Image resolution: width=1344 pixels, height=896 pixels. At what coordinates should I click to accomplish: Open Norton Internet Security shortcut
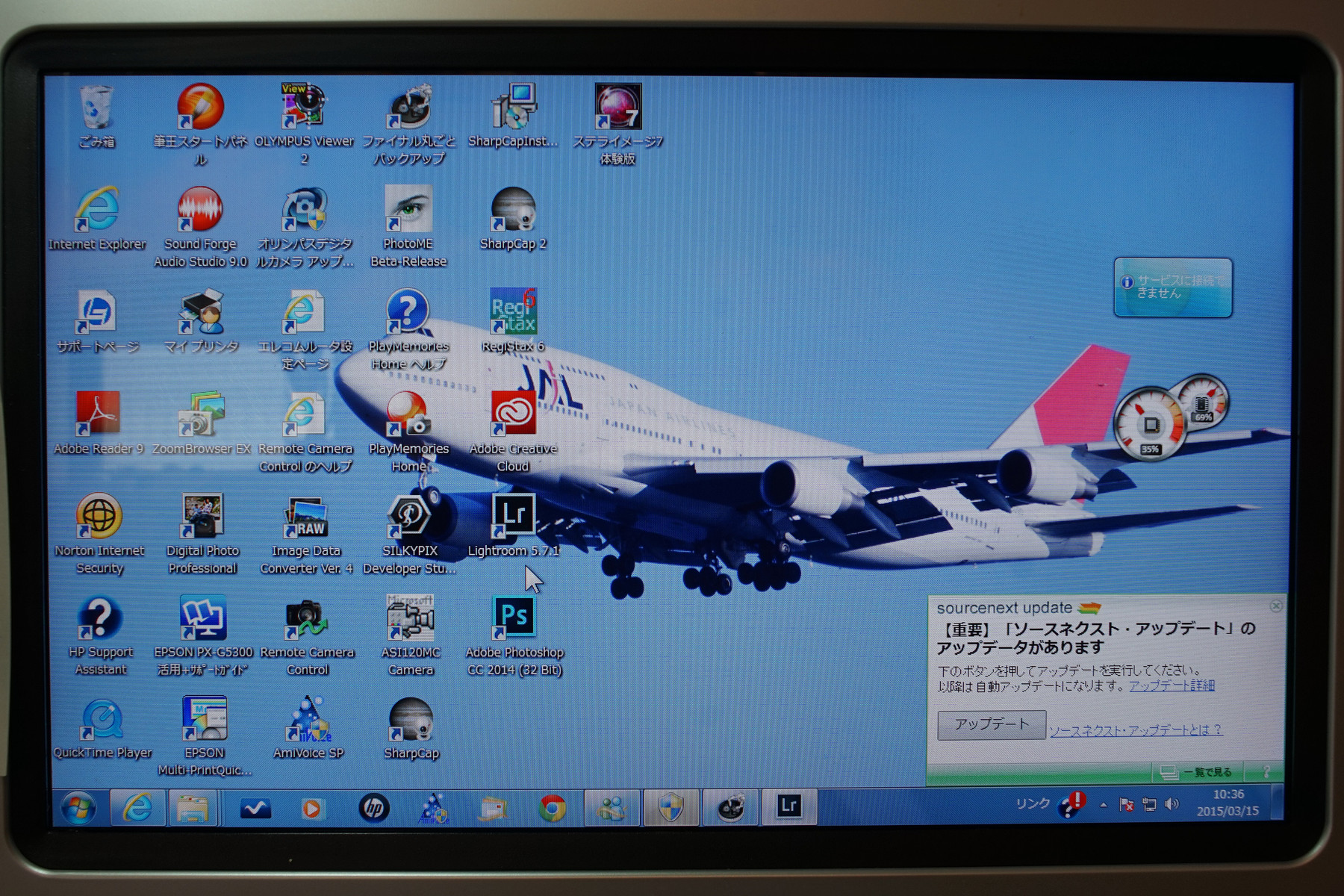[x=99, y=534]
